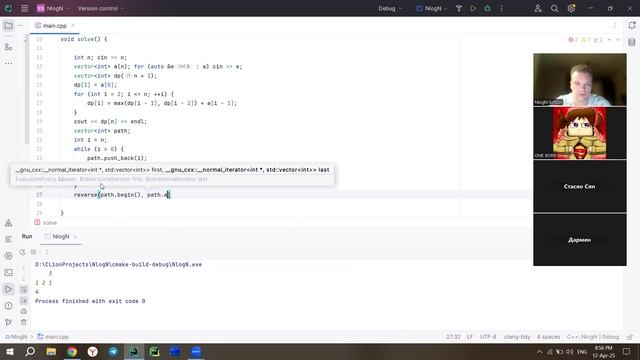Viewport: 640px width, 360px height.
Task: Click the main.cpp breadcrumb in the status bar
Action: tap(53, 337)
